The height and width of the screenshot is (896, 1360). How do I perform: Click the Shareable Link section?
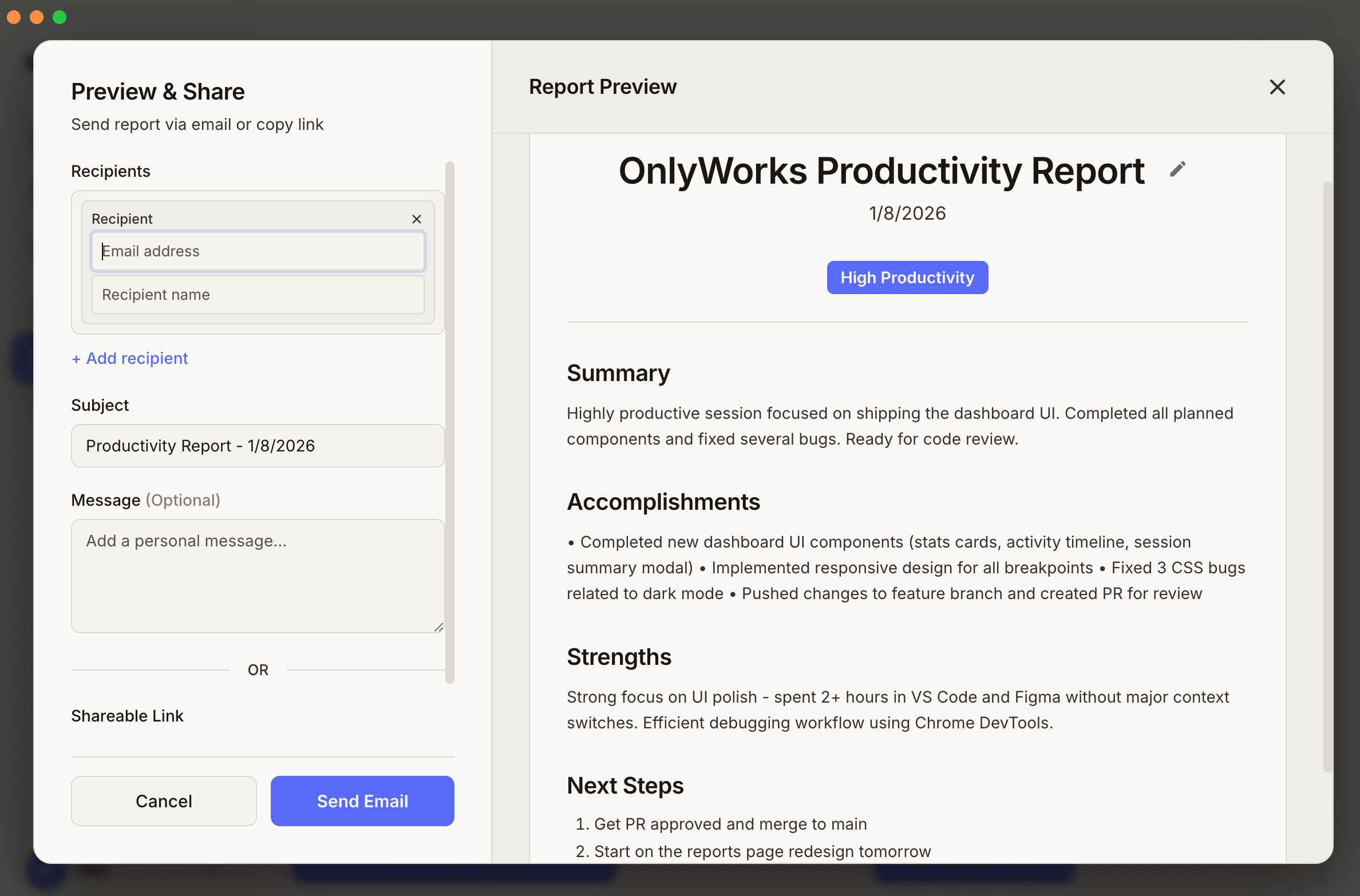tap(127, 715)
